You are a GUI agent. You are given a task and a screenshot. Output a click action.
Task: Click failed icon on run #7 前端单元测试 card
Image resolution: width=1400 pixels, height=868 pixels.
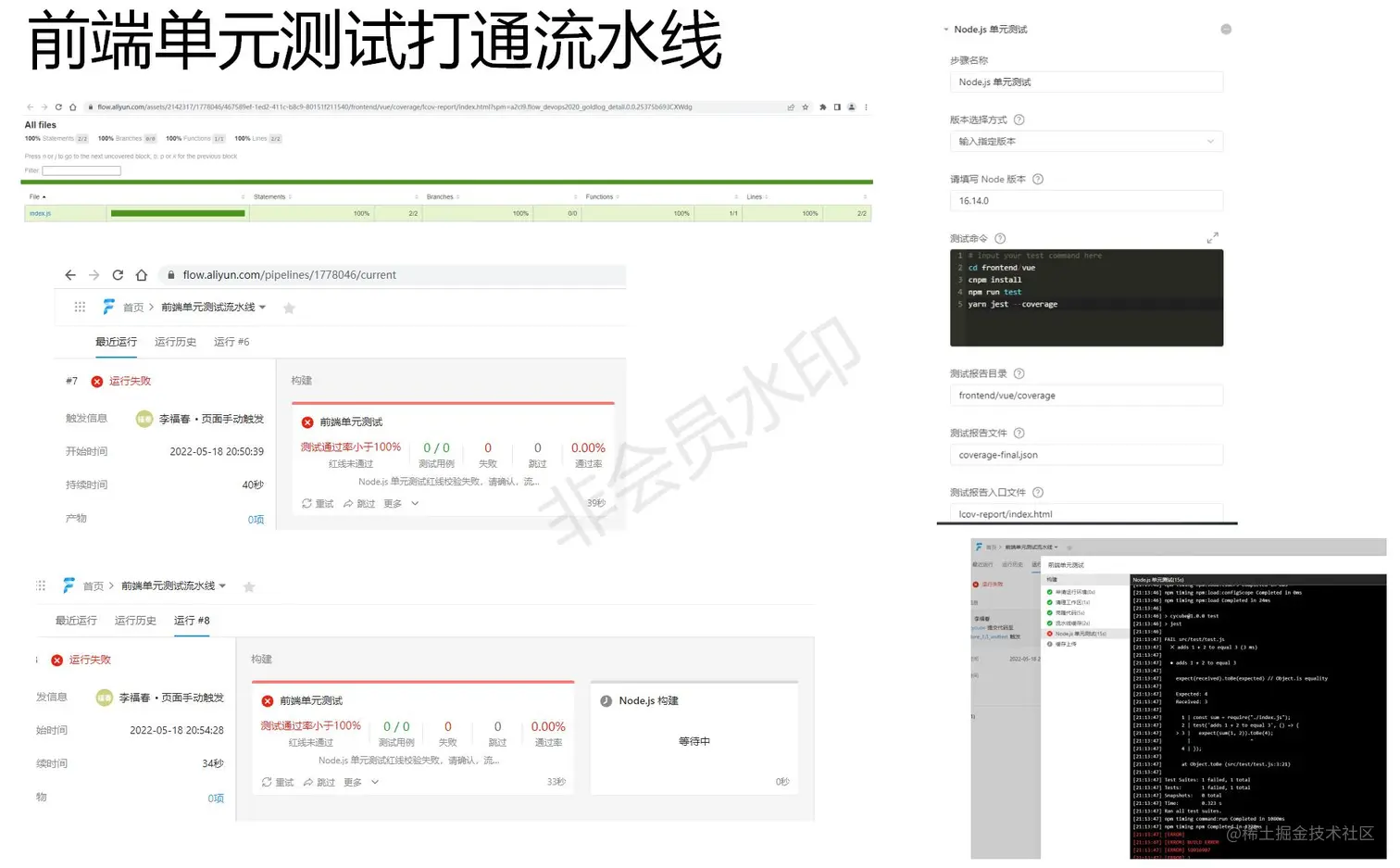[x=307, y=422]
